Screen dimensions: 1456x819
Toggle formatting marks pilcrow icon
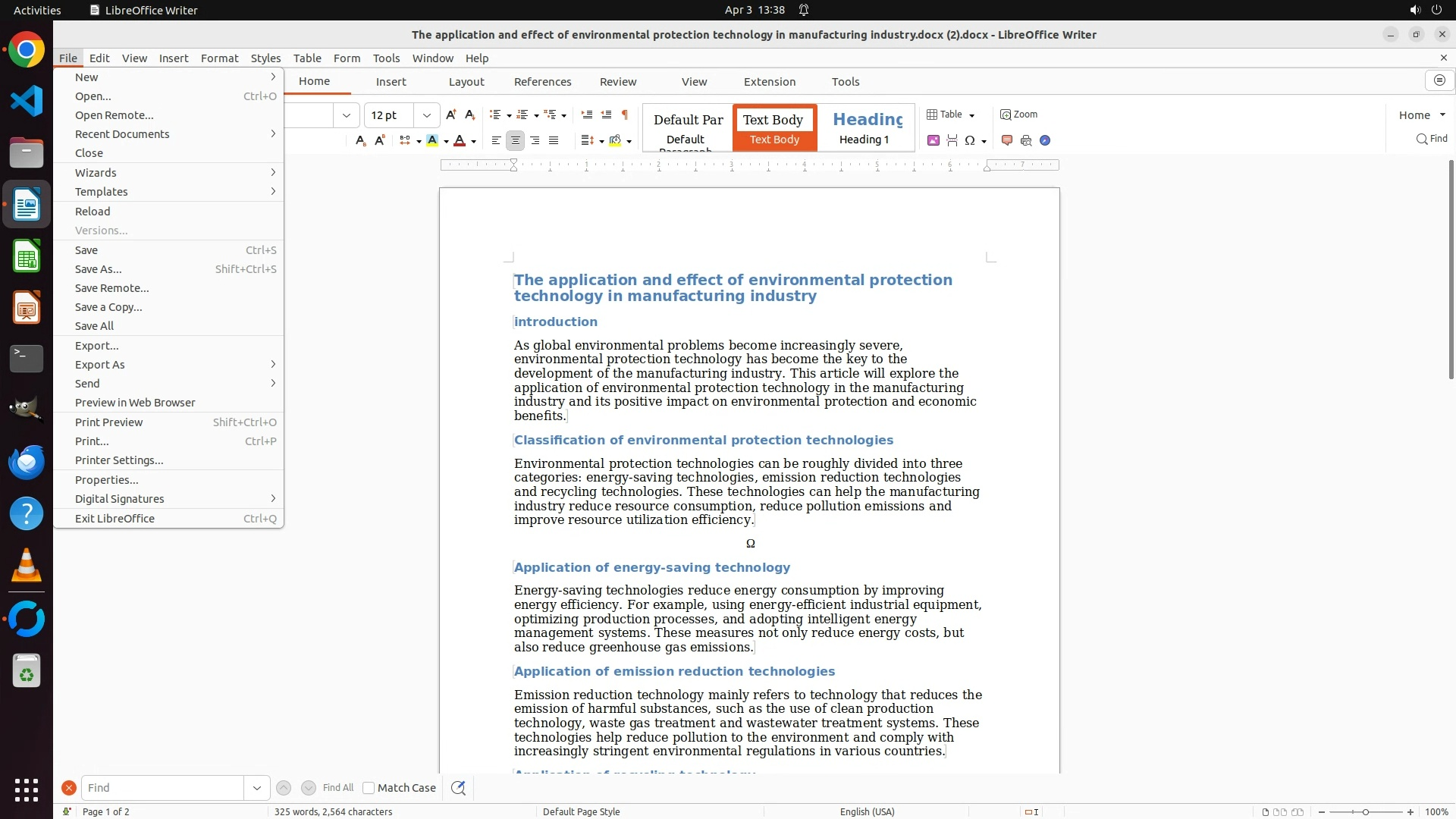coord(625,115)
